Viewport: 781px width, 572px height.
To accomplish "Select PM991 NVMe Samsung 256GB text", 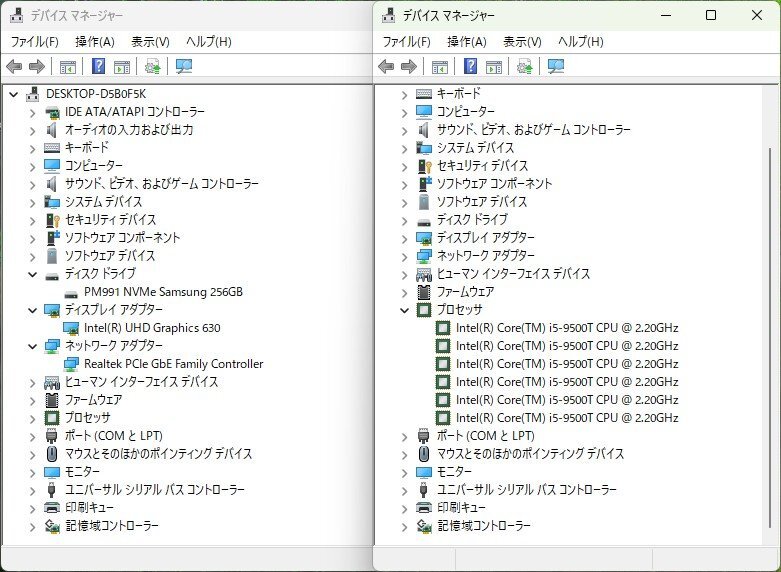I will pos(163,292).
